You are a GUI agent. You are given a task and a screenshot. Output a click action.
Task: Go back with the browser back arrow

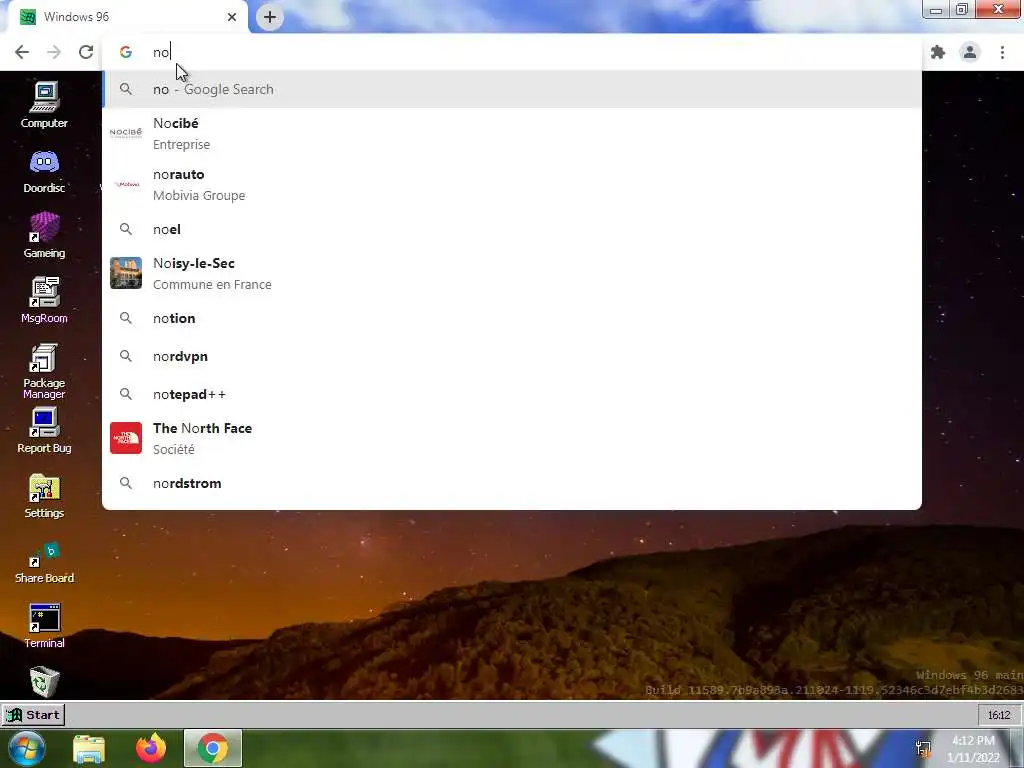22,52
